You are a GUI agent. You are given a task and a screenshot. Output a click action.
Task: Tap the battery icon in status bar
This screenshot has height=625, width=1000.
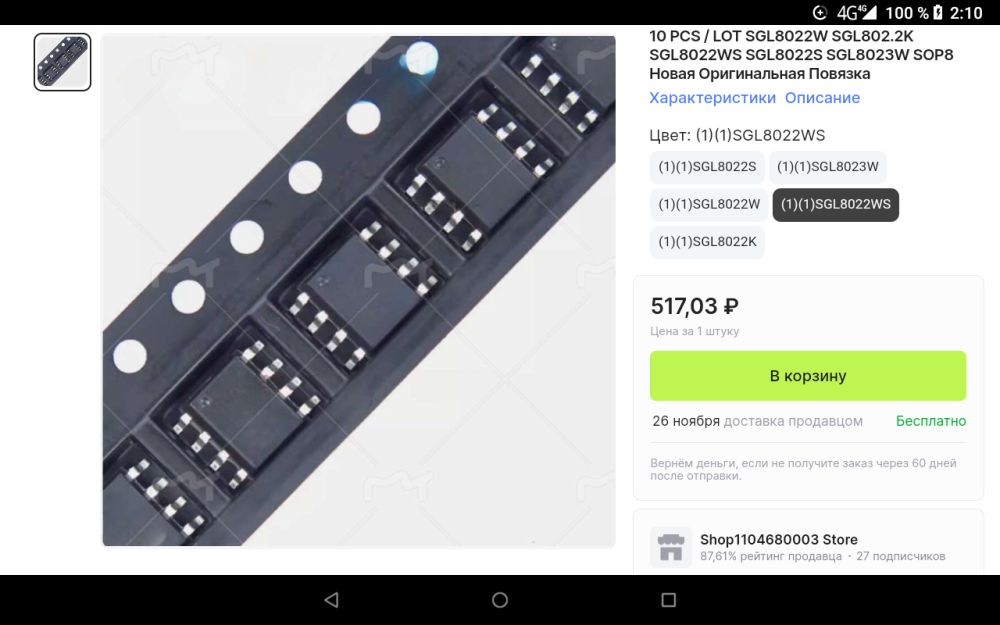(x=938, y=12)
